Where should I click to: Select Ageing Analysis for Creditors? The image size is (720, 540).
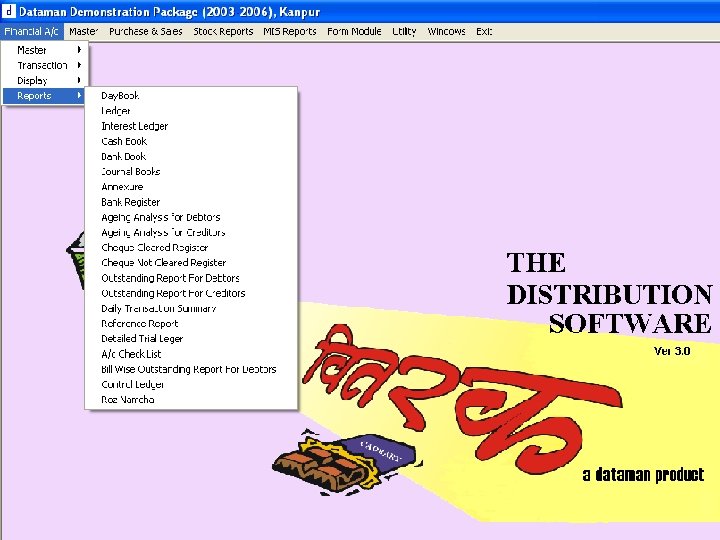[x=191, y=232]
